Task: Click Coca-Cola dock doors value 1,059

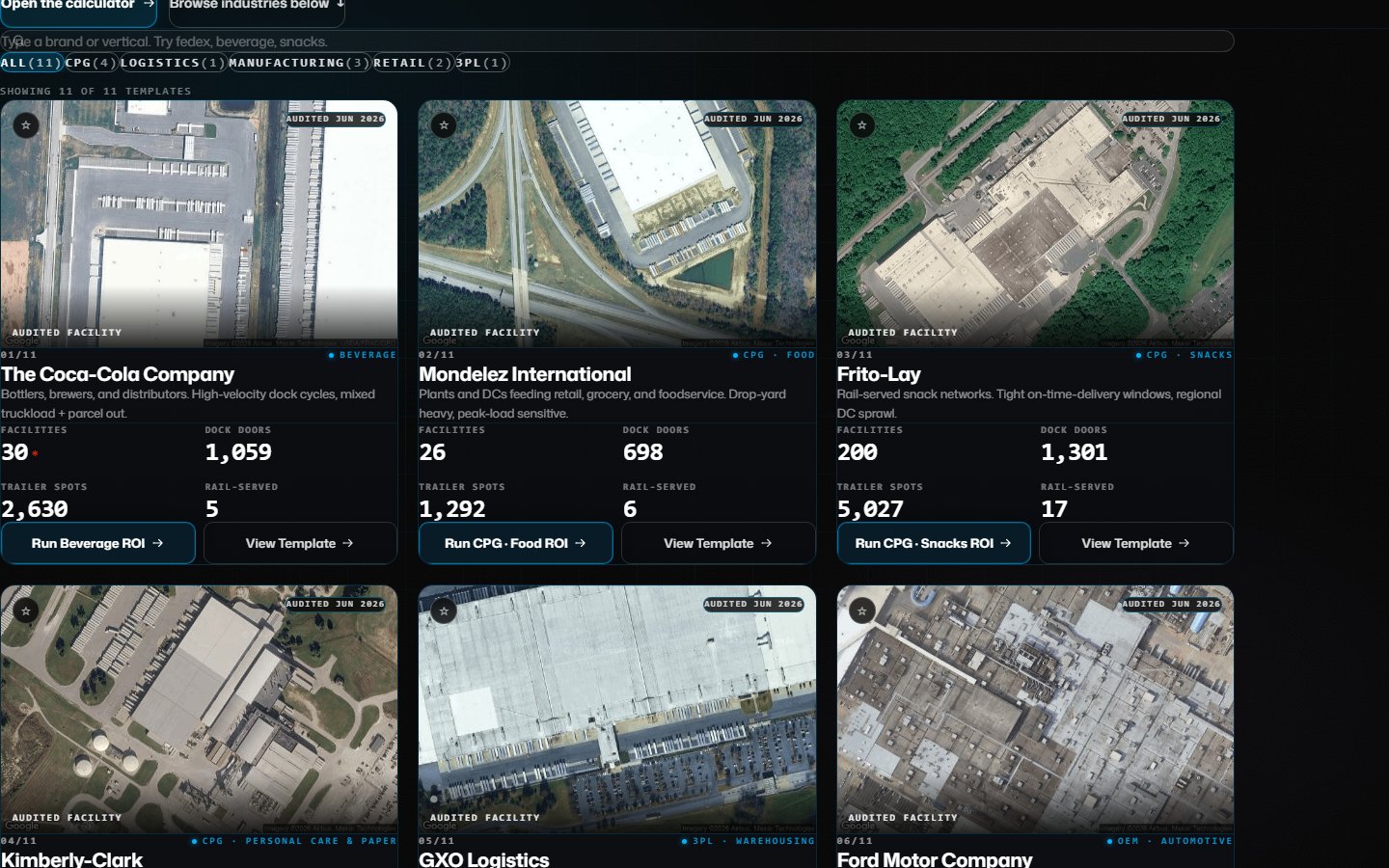Action: pyautogui.click(x=238, y=452)
